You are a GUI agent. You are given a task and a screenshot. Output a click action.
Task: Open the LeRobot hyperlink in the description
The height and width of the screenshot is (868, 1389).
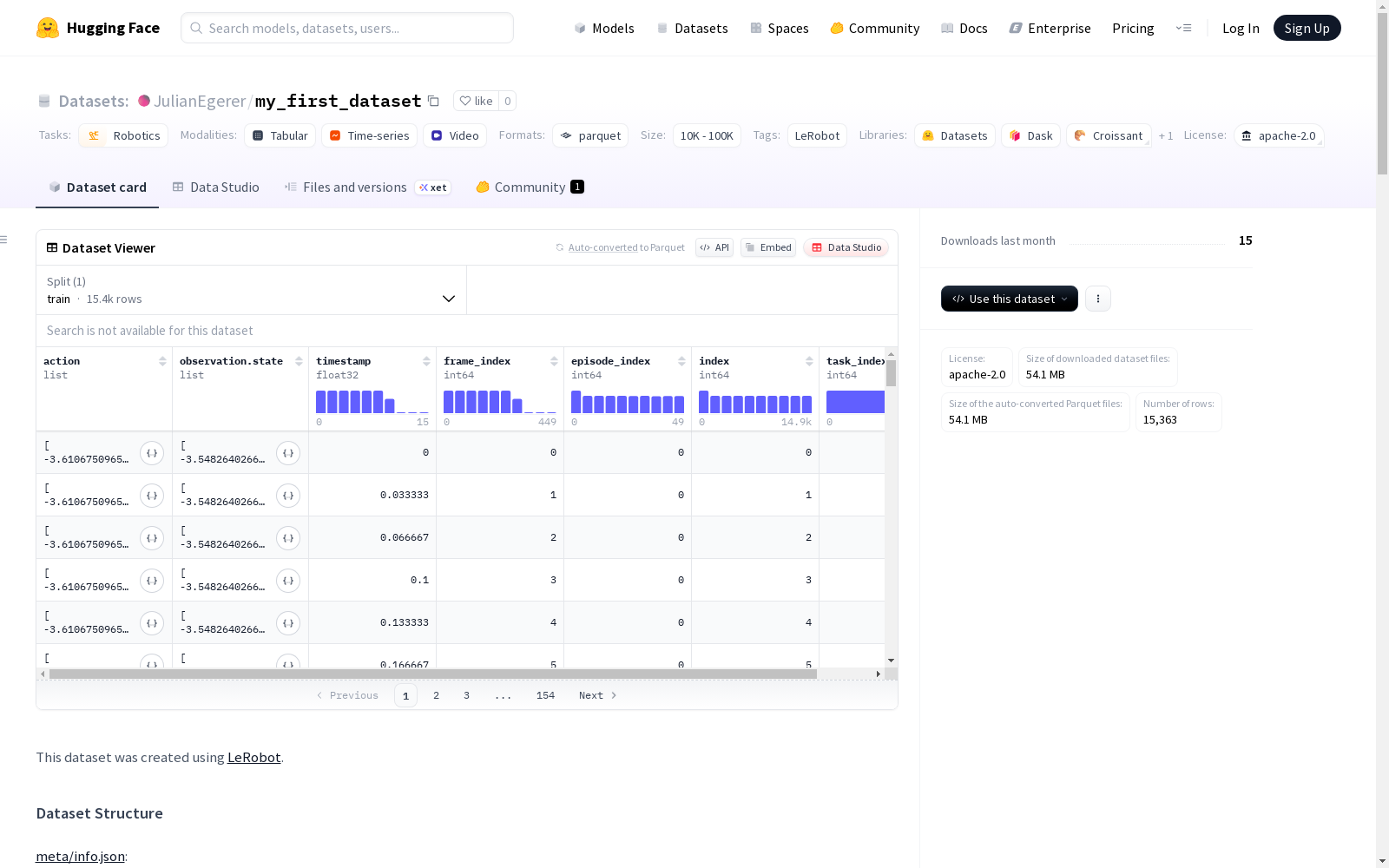253,757
